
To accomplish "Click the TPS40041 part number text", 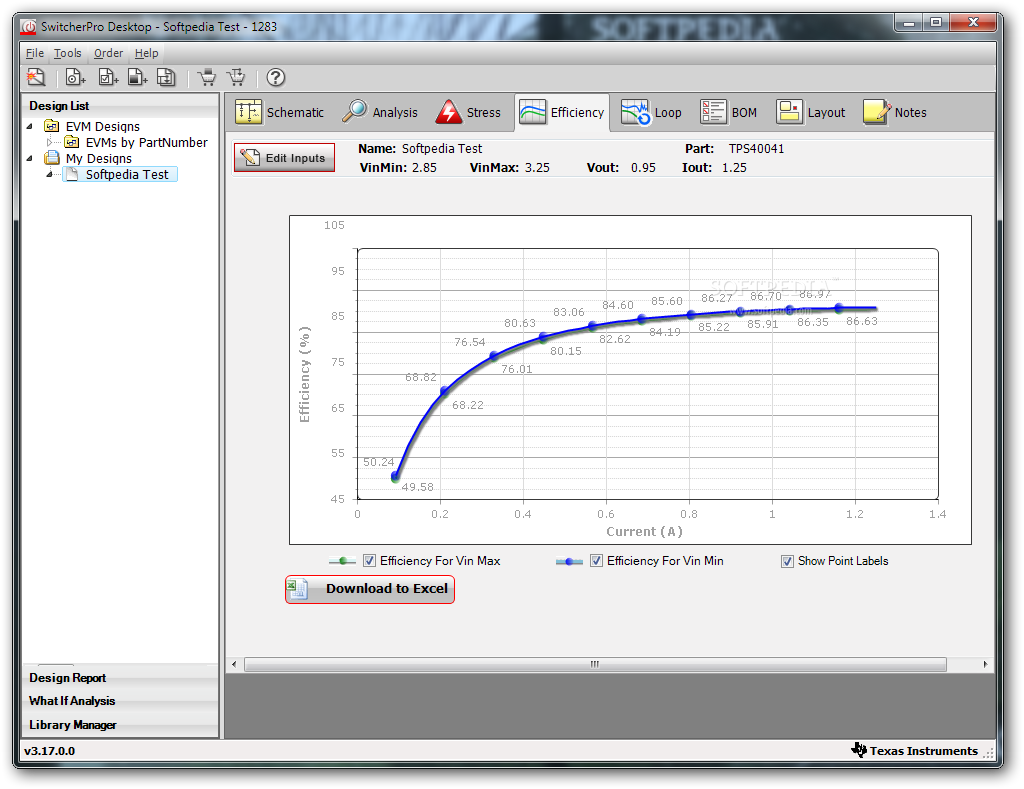I will pos(756,149).
